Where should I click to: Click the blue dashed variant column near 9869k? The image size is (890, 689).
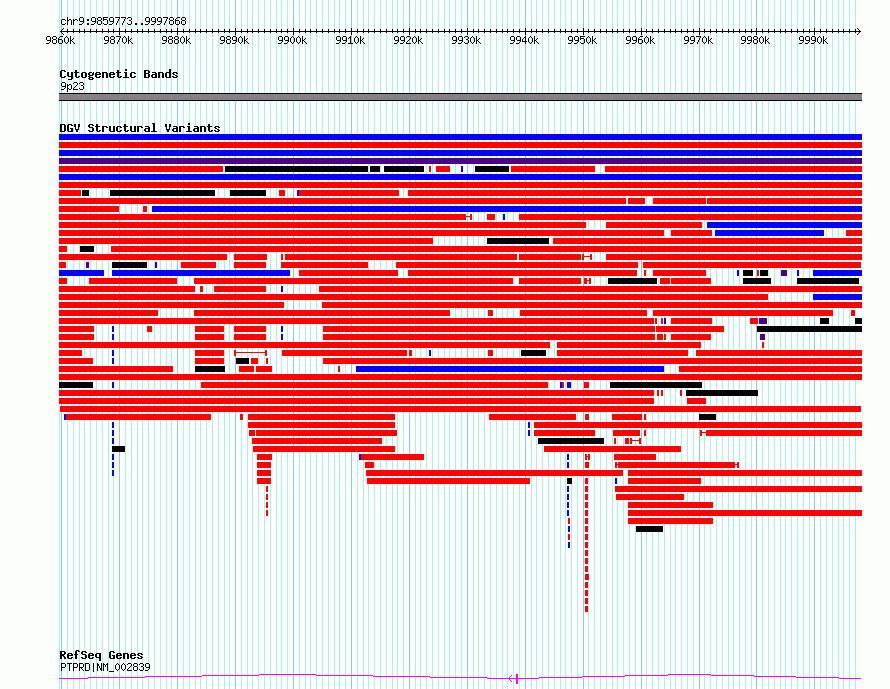113,448
